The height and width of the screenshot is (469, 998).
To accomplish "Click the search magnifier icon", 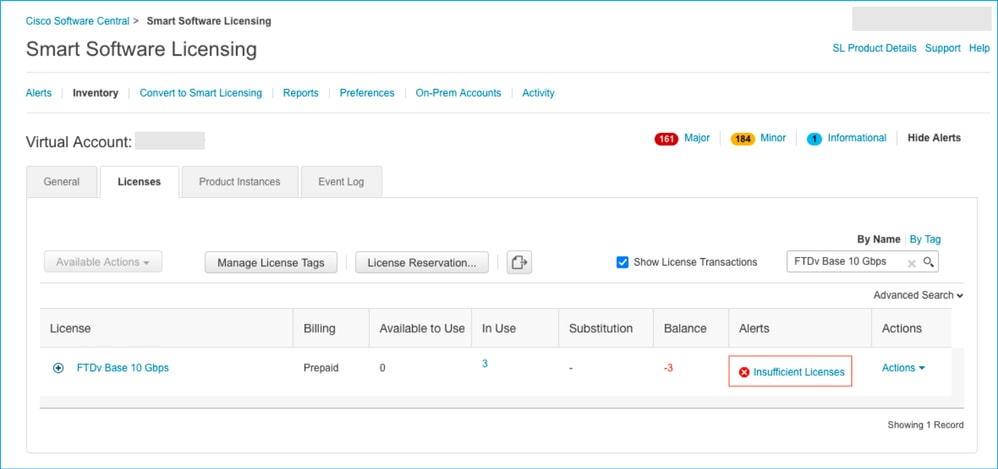I will tap(929, 262).
